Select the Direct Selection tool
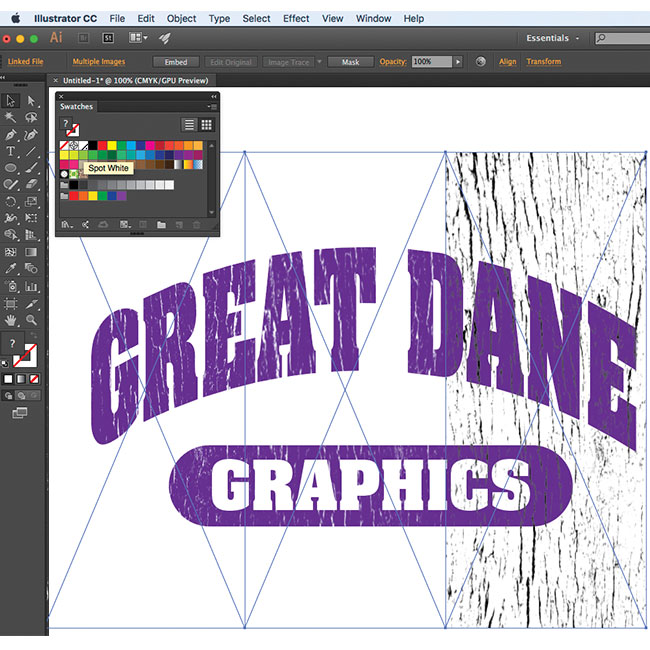The image size is (650, 650). 31,101
